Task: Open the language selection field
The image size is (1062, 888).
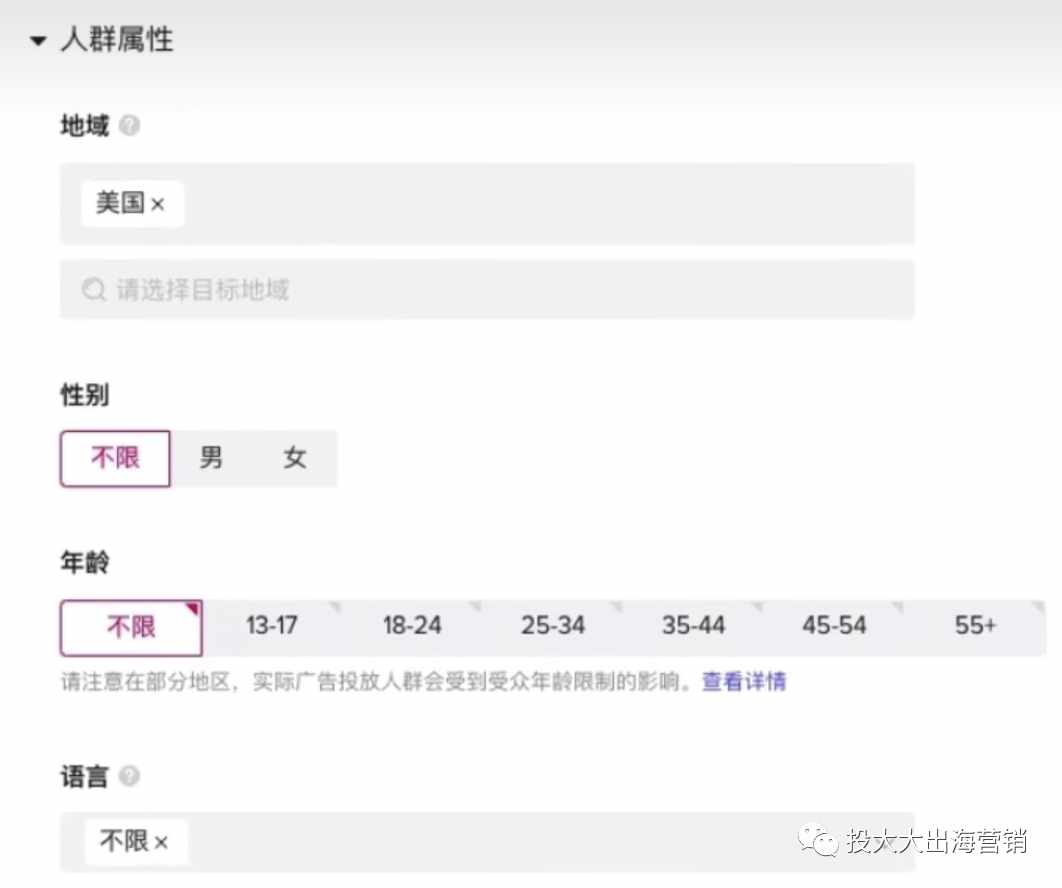Action: click(x=487, y=842)
